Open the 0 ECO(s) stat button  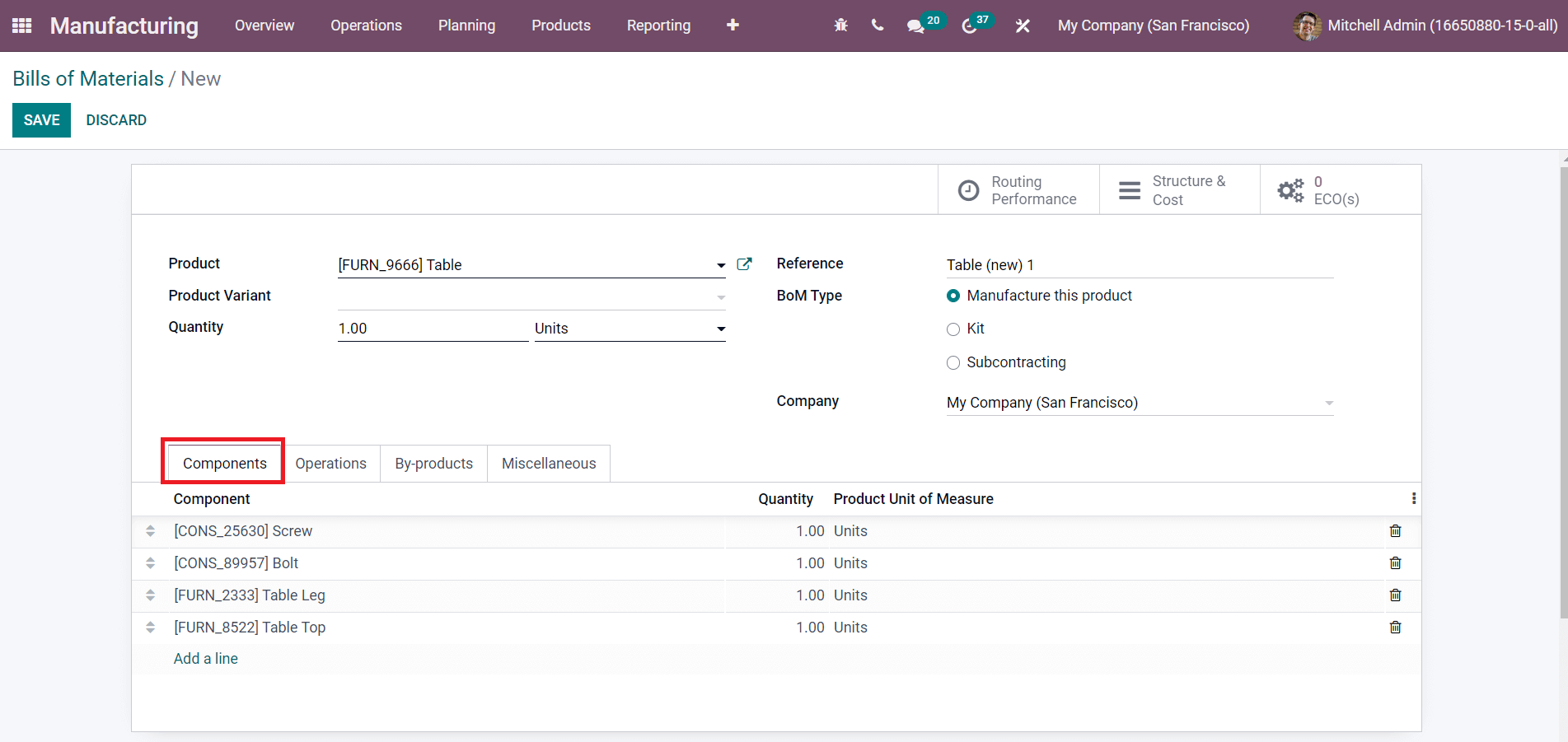pos(1341,190)
